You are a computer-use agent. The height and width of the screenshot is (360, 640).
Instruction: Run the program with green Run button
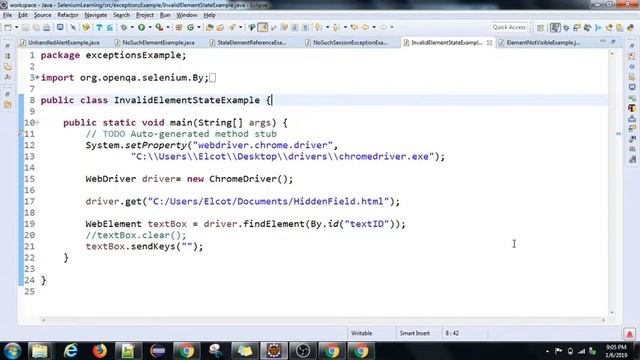[141, 27]
